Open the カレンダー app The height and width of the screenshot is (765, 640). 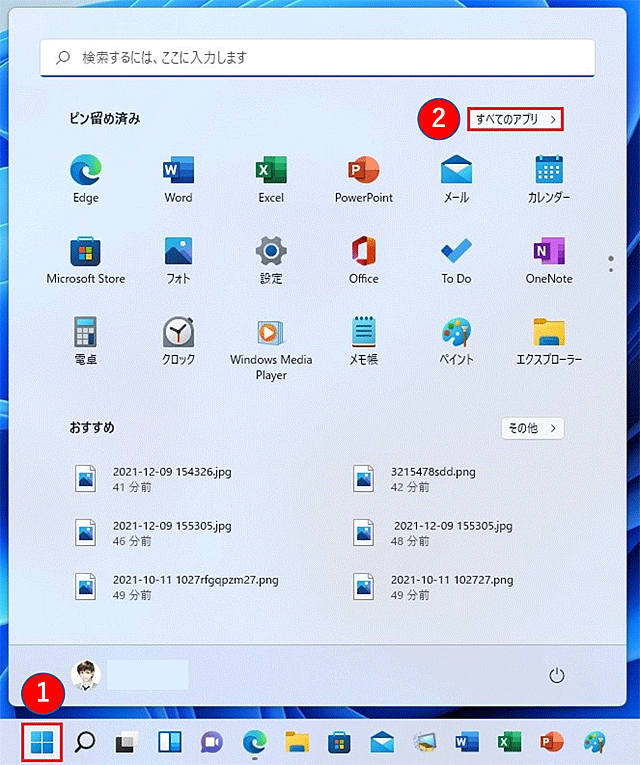tap(549, 179)
